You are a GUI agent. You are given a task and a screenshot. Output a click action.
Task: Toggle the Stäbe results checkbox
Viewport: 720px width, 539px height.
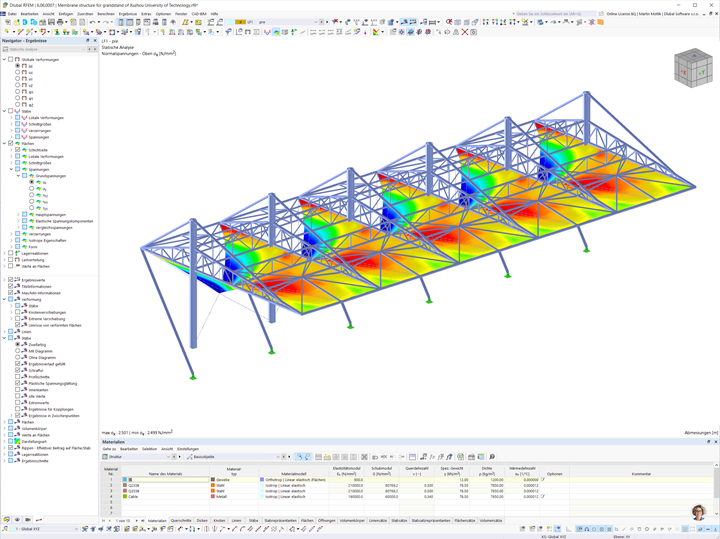click(11, 111)
